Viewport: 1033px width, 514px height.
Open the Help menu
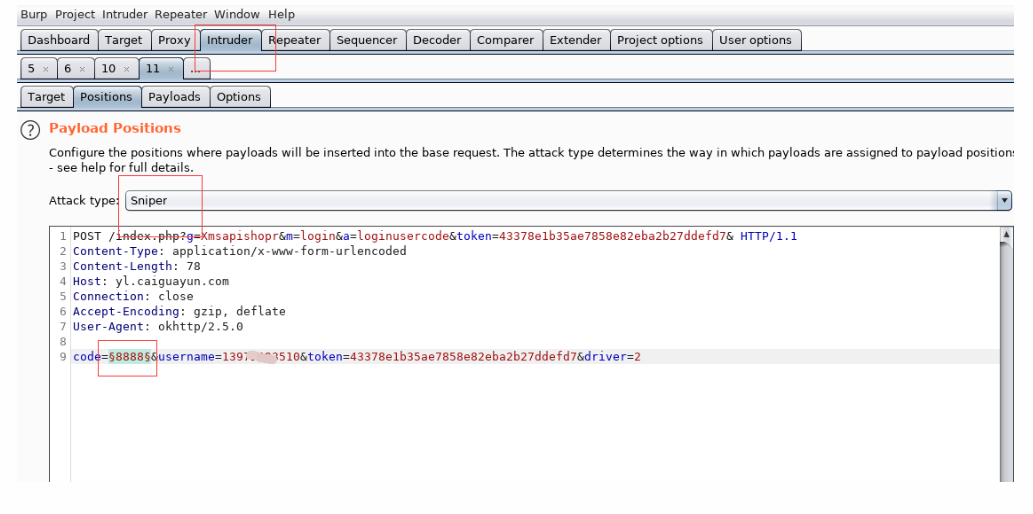click(281, 14)
